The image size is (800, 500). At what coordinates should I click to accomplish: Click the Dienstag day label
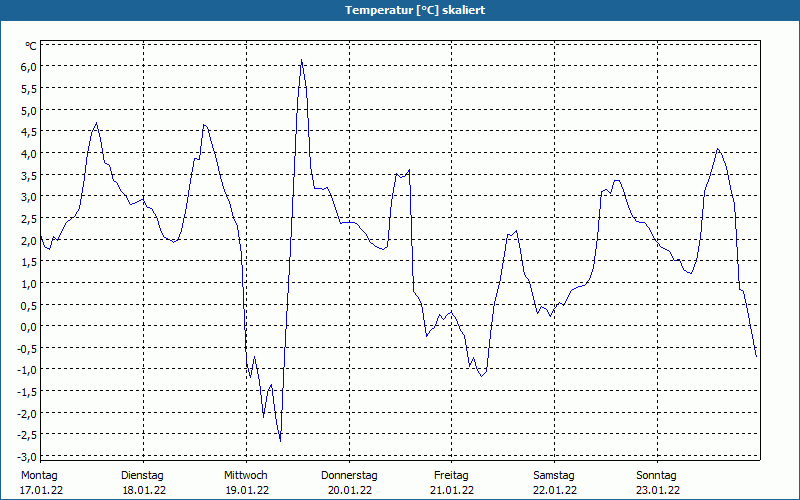coord(142,476)
